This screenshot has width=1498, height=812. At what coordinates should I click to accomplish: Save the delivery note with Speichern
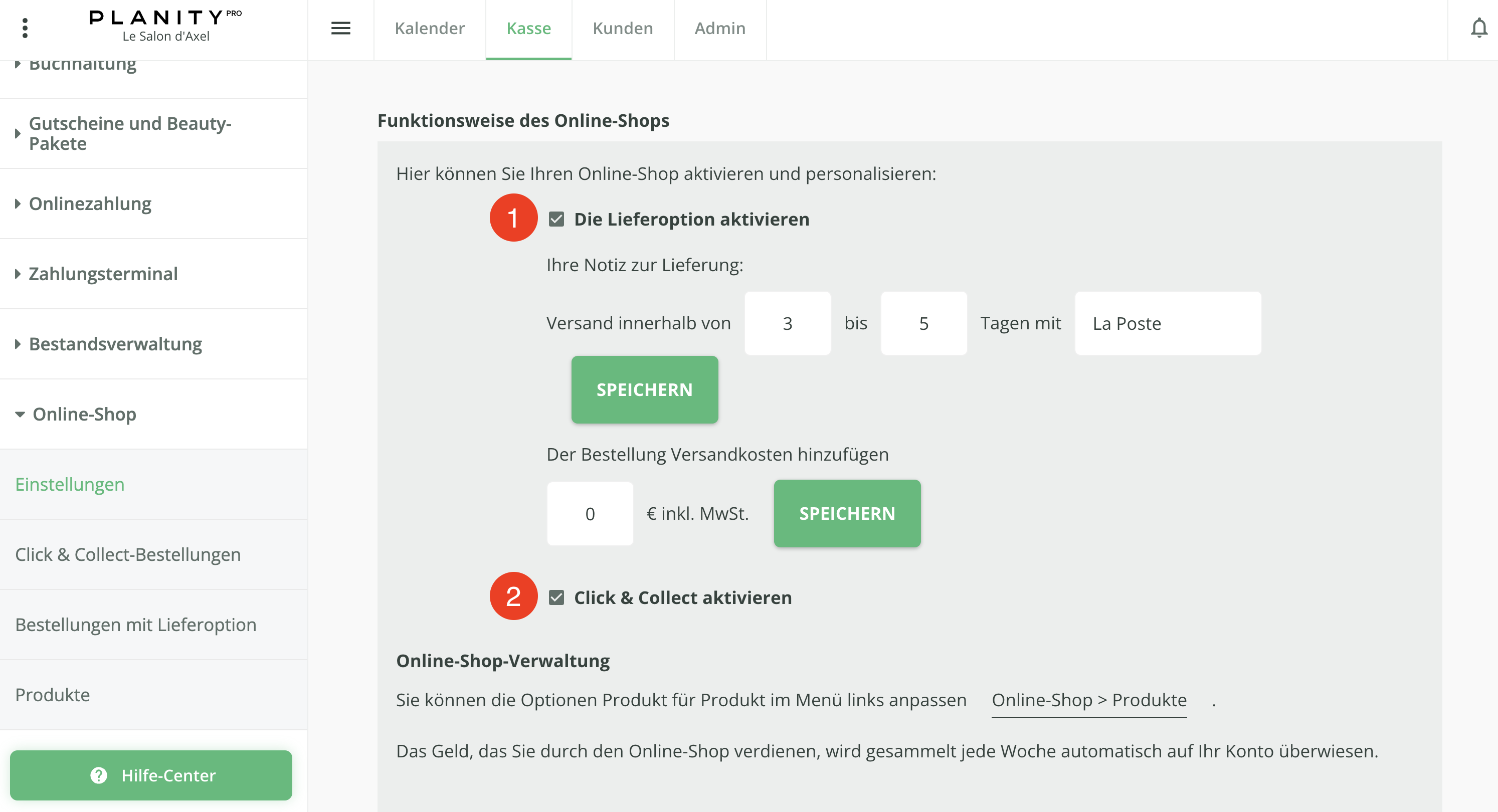644,389
